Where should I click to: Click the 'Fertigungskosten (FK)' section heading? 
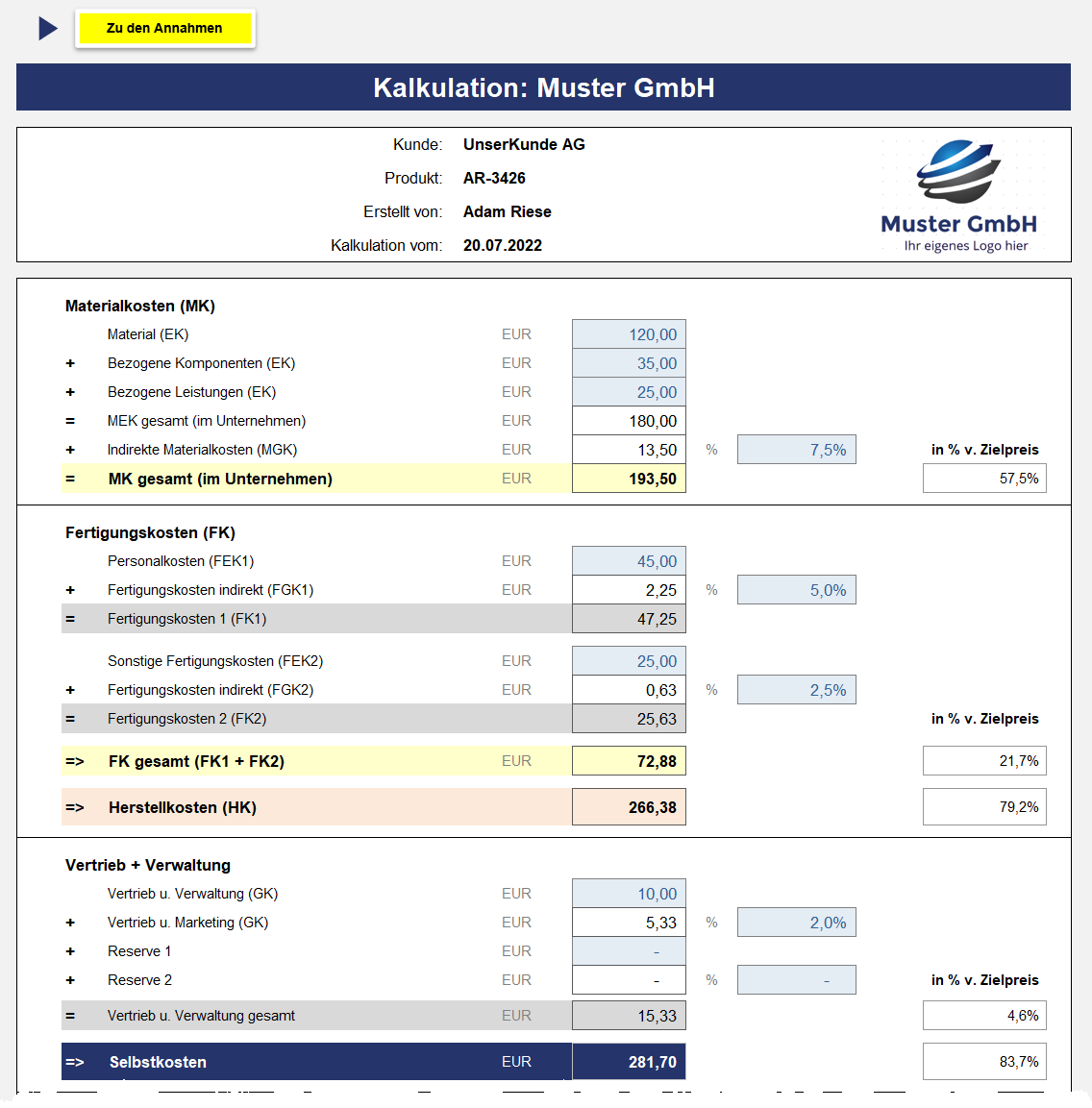click(150, 532)
